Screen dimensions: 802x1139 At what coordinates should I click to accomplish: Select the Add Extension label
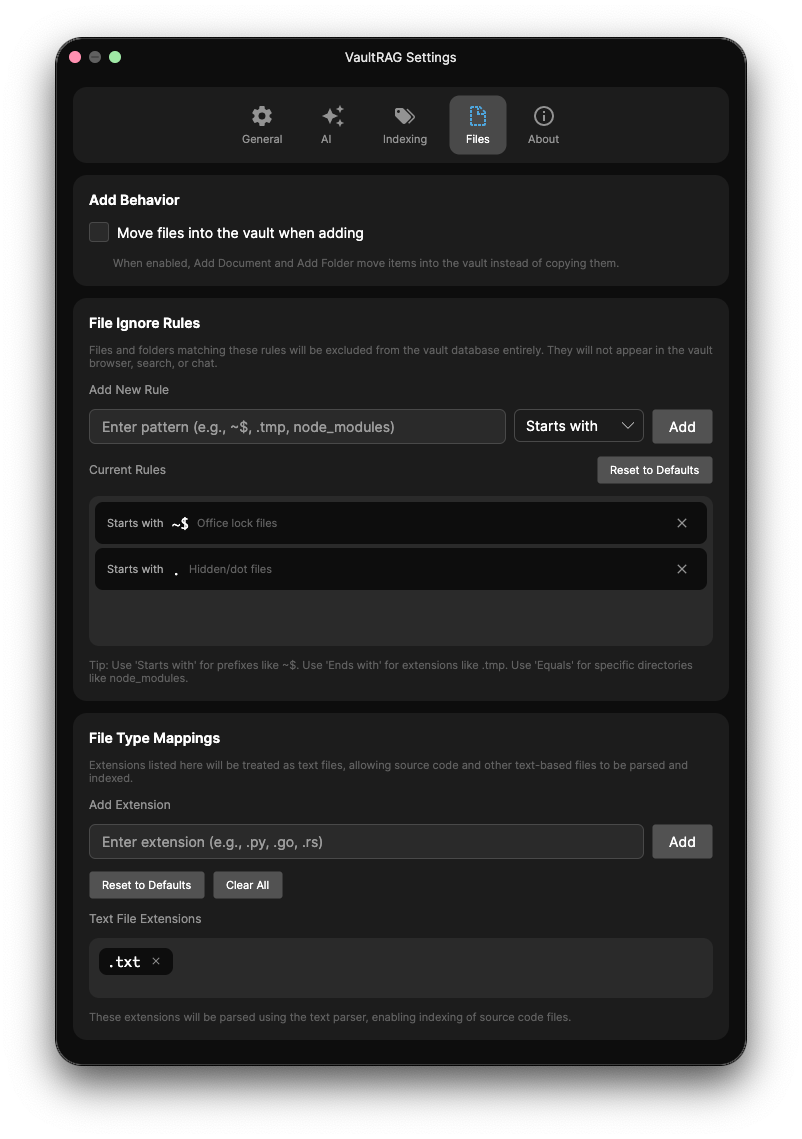[130, 805]
